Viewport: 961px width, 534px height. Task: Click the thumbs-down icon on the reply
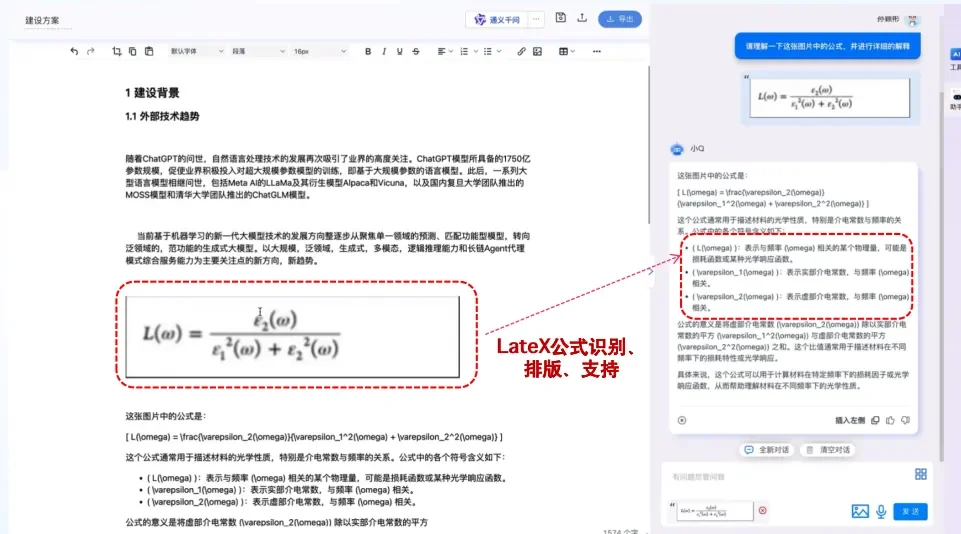coord(904,421)
